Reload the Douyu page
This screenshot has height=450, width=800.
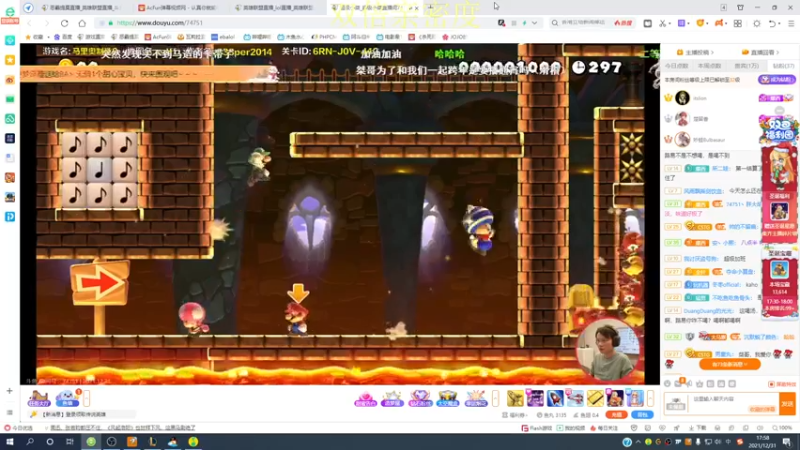tap(64, 23)
